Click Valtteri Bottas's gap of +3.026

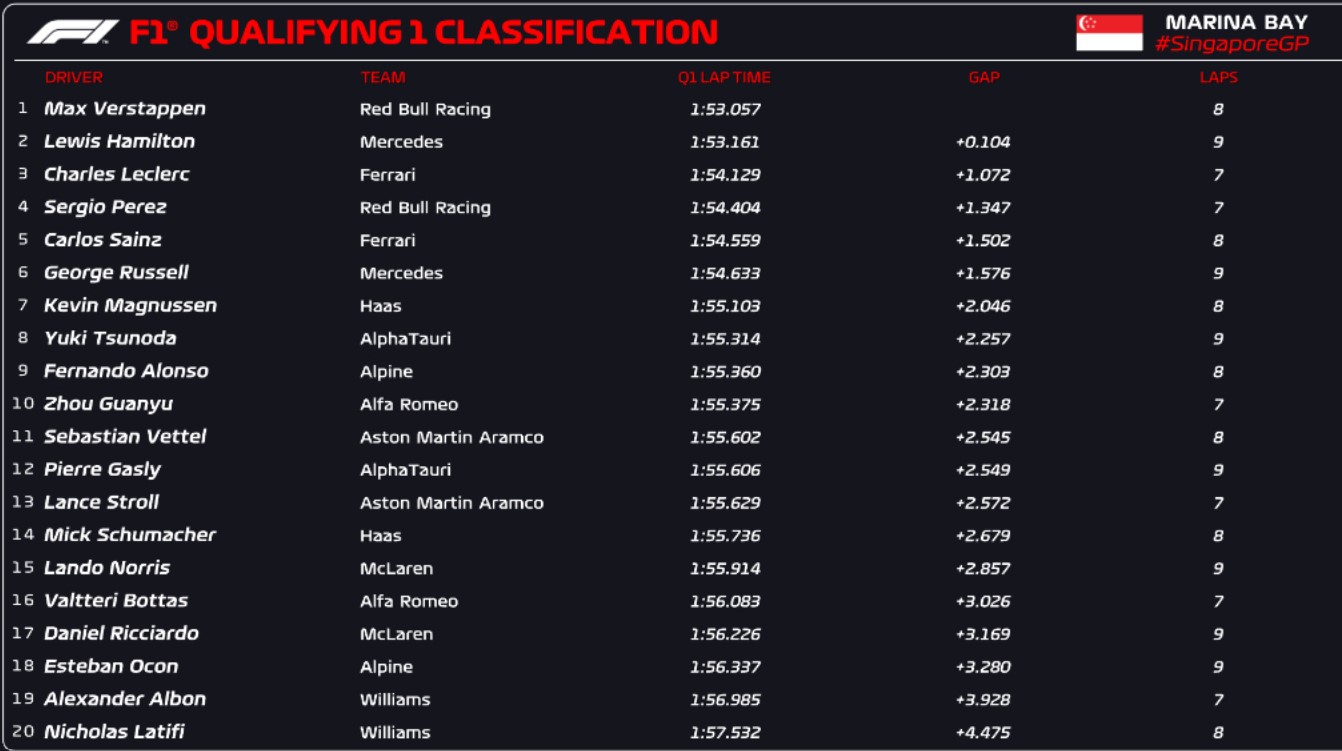coord(982,601)
